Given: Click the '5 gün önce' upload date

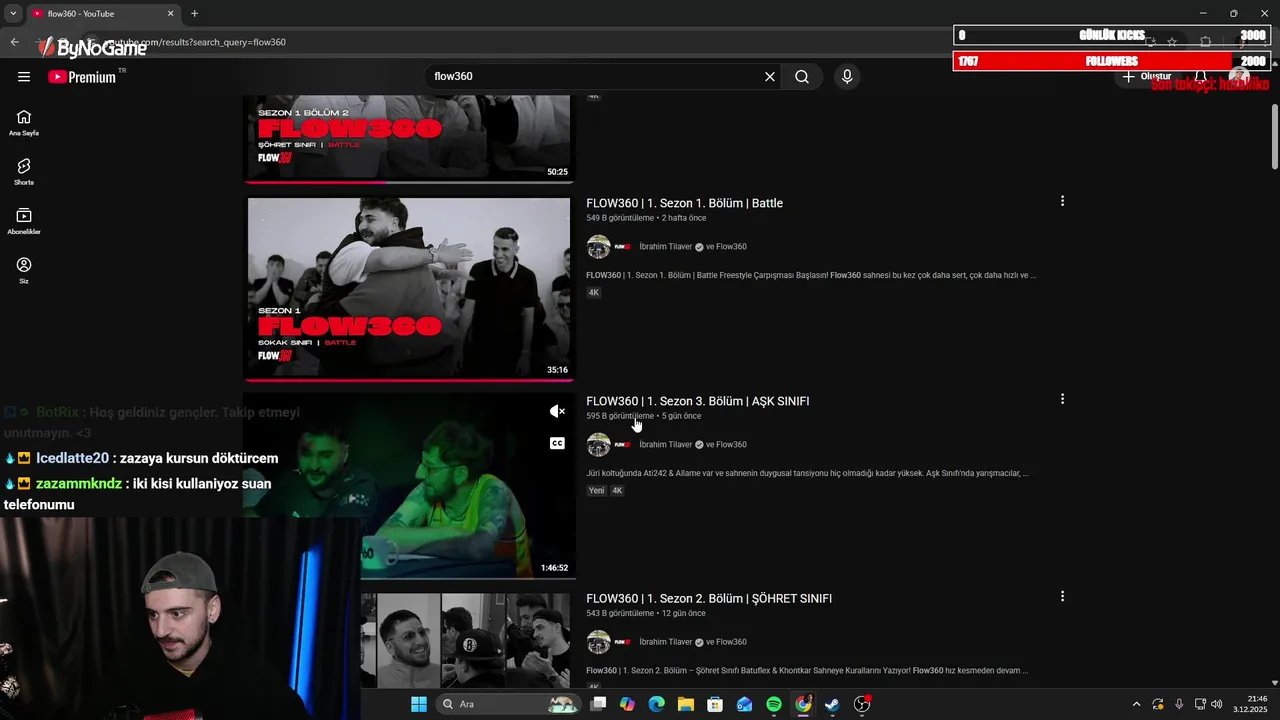Looking at the screenshot, I should coord(682,416).
